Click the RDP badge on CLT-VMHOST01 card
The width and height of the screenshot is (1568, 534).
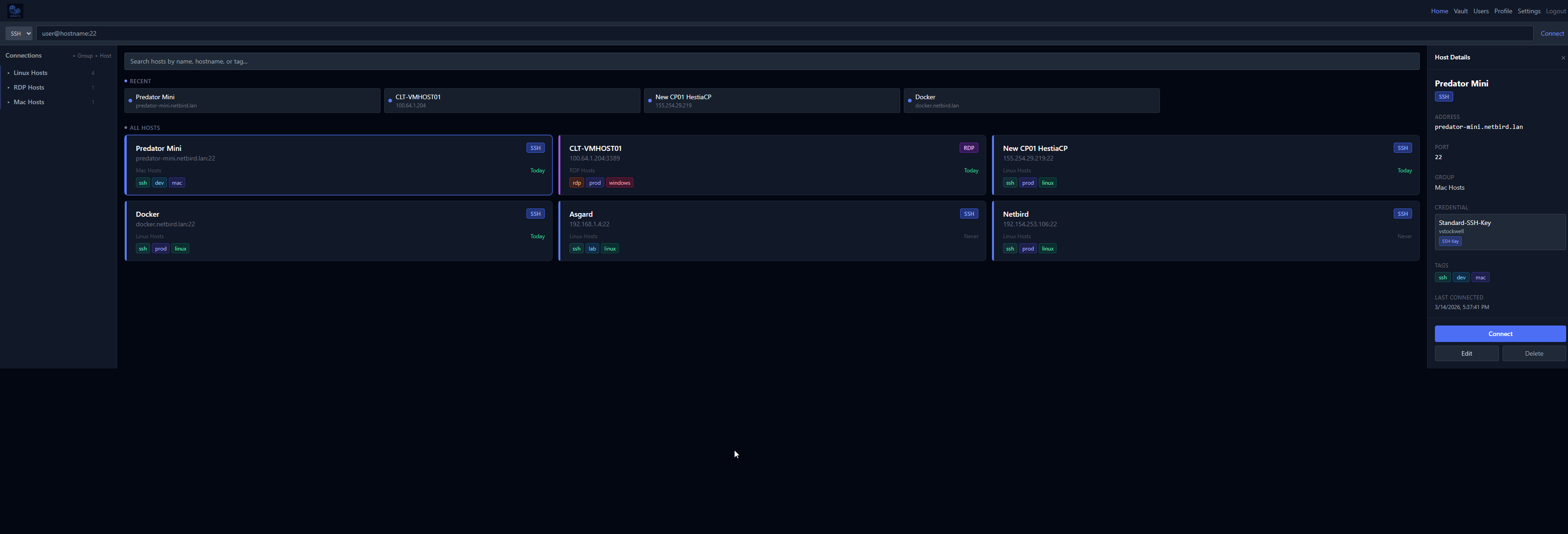pos(968,148)
